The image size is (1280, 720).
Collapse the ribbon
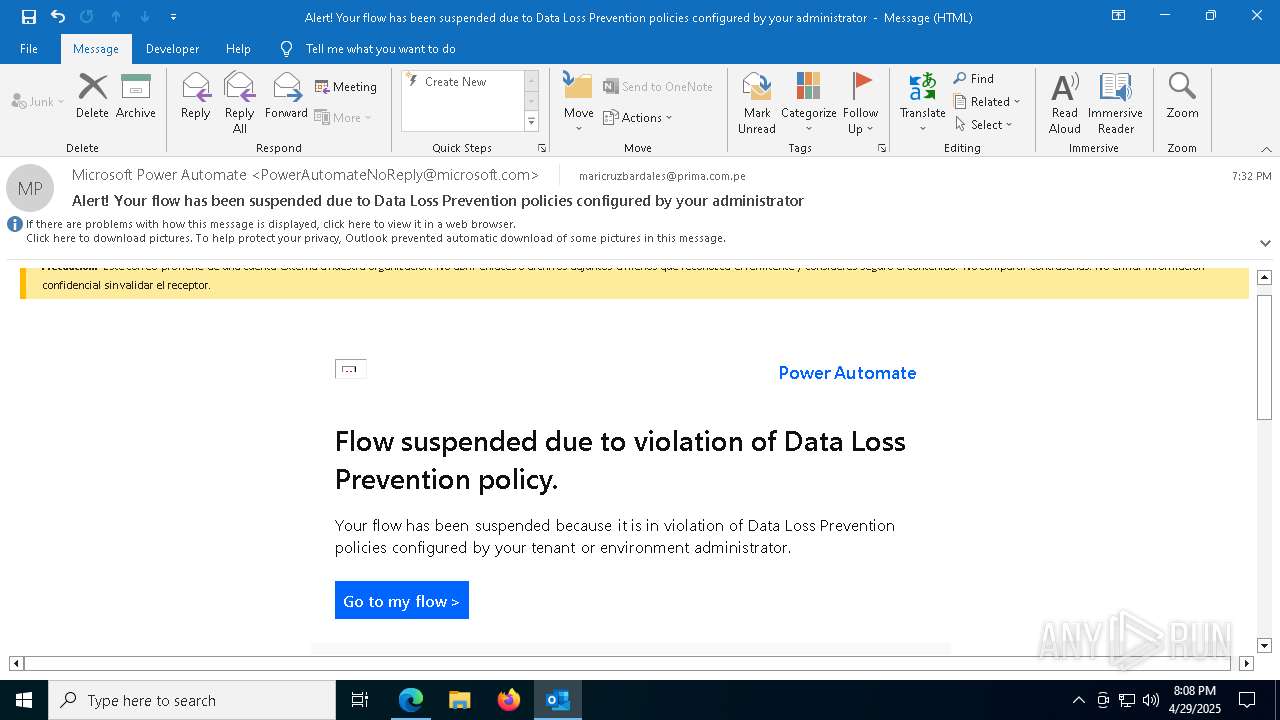point(1266,149)
